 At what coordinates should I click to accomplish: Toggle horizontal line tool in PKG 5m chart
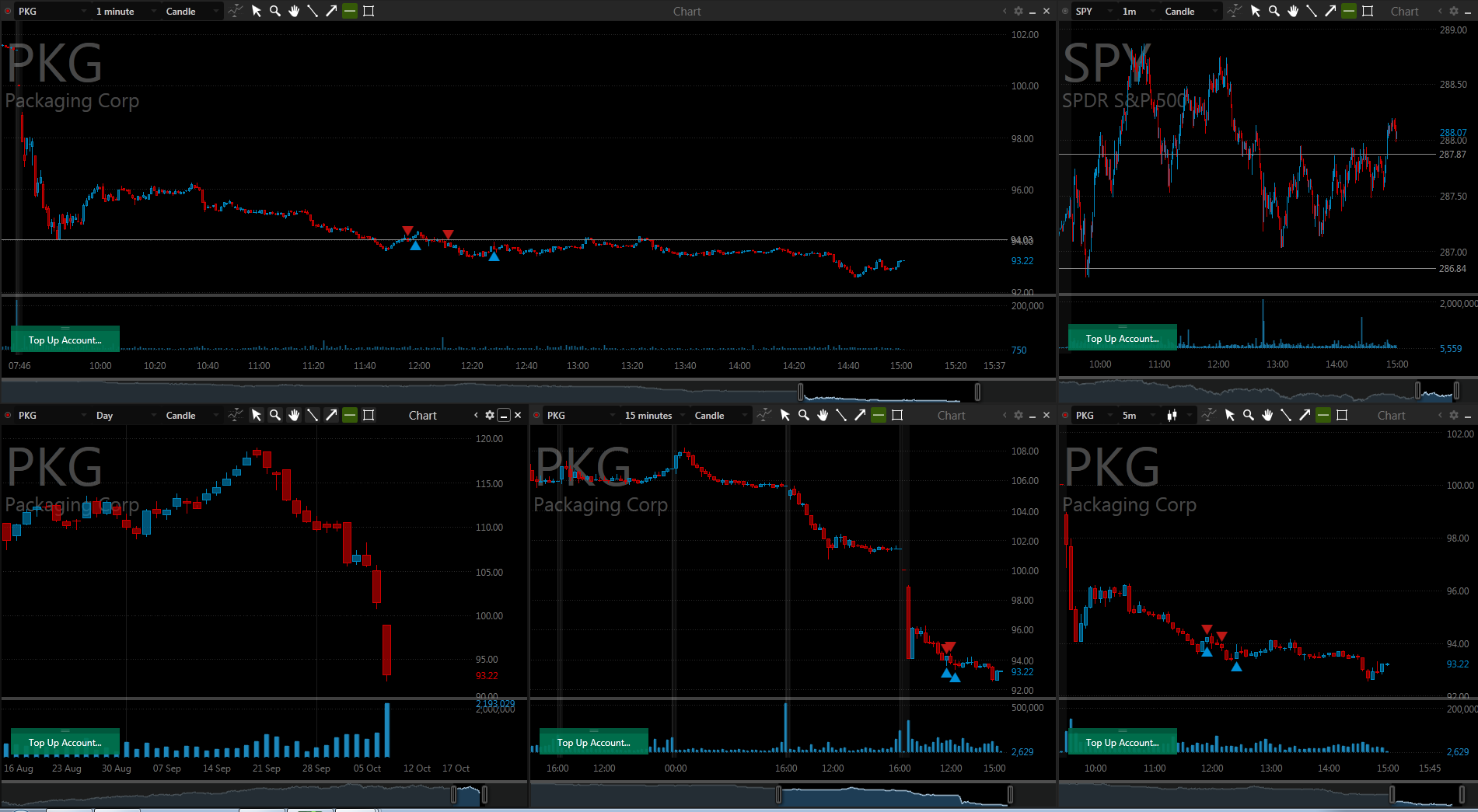(x=1323, y=415)
